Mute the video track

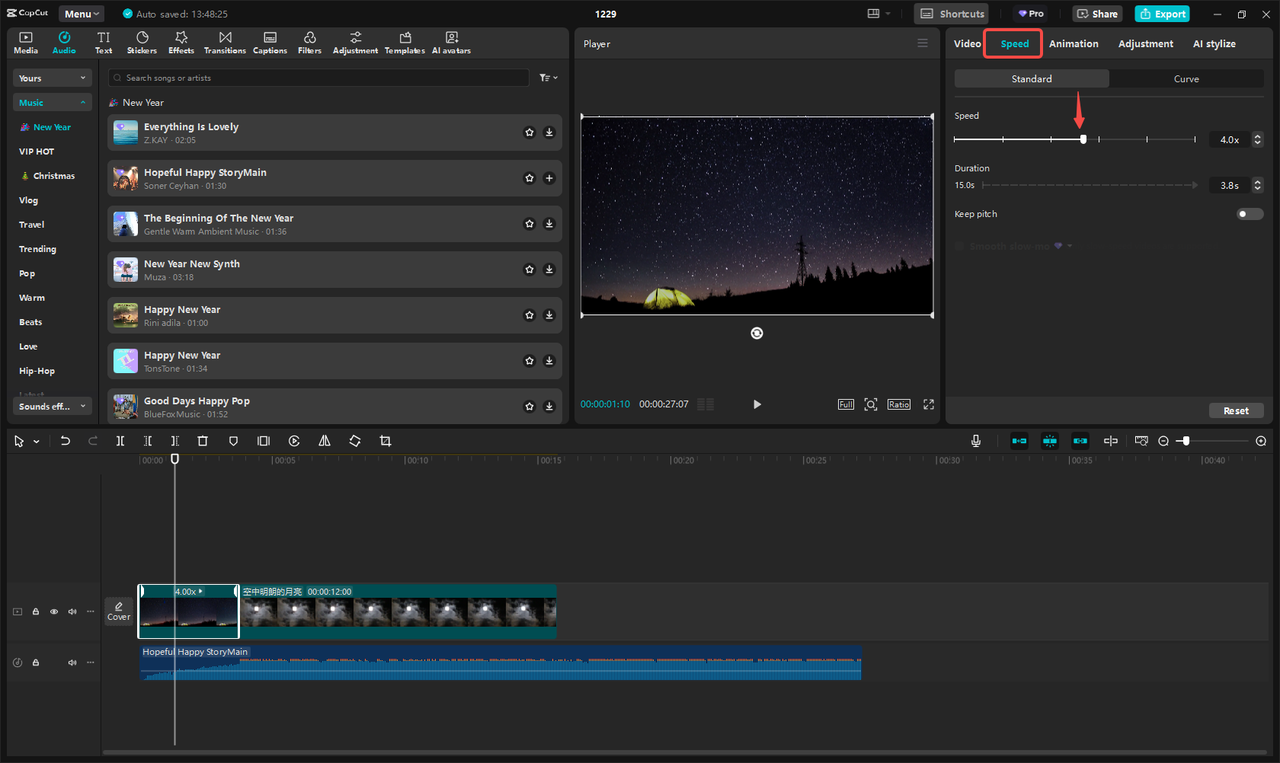coord(71,611)
